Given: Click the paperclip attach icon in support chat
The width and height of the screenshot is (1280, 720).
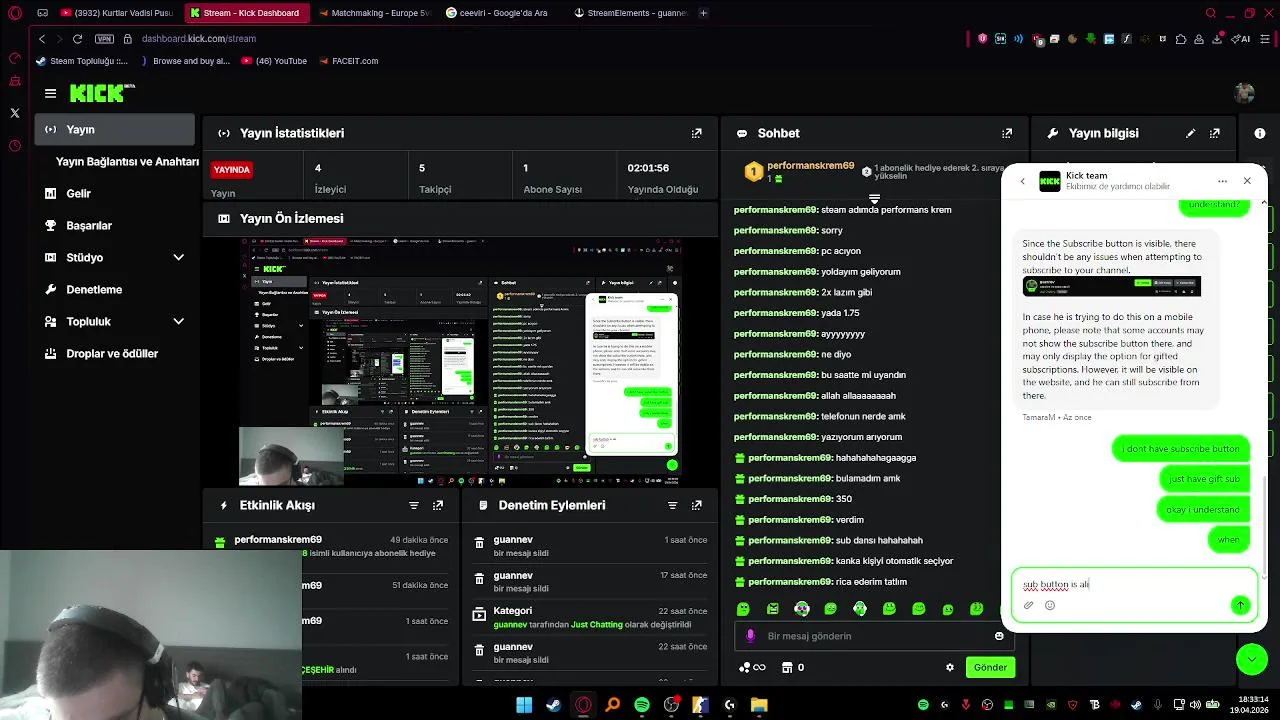Looking at the screenshot, I should 1028,605.
